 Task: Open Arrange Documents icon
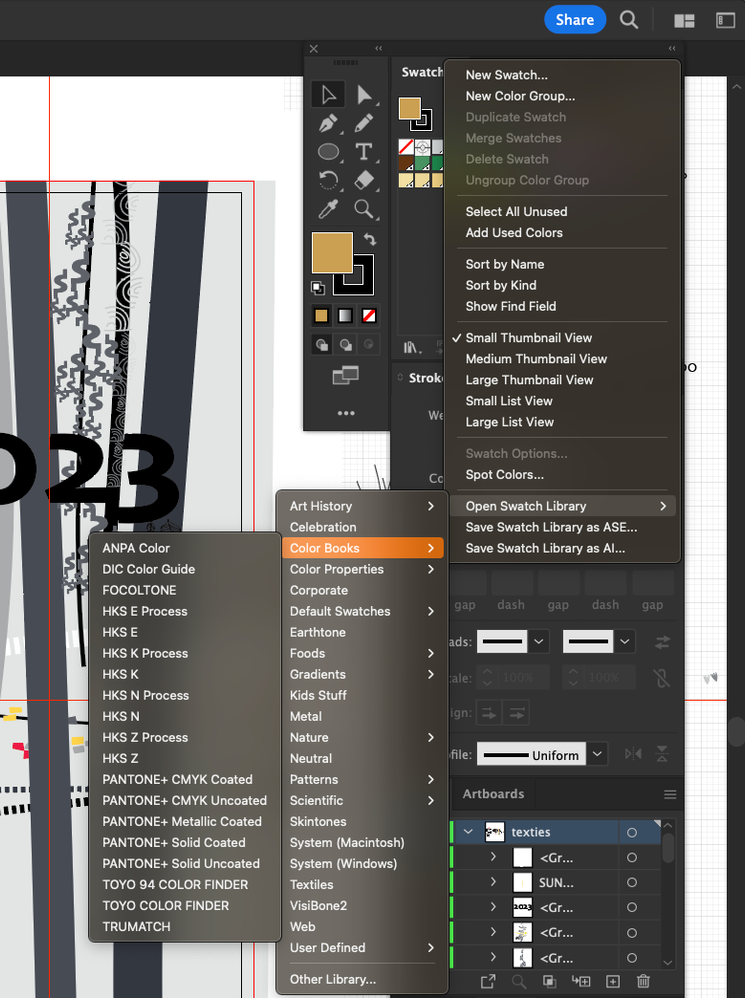coord(685,21)
